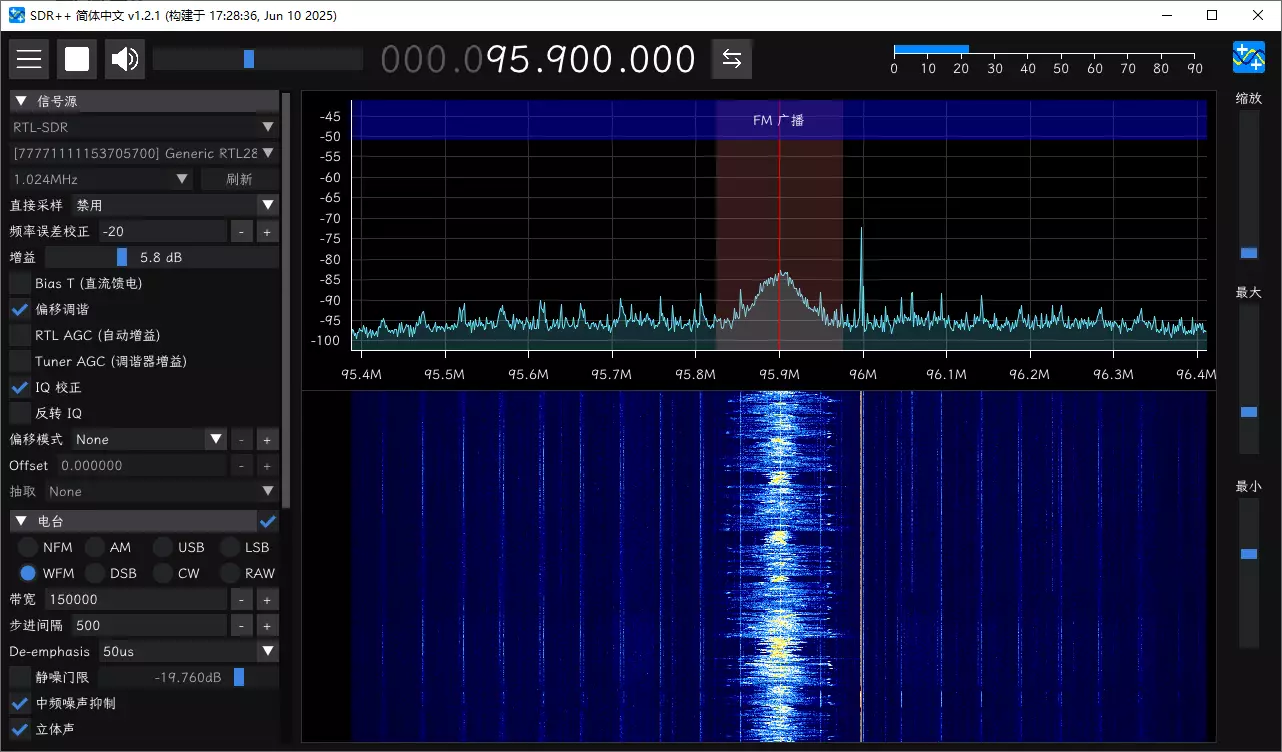Viewport: 1282px width, 752px height.
Task: Select the RAW demodulation mode
Action: pos(230,573)
